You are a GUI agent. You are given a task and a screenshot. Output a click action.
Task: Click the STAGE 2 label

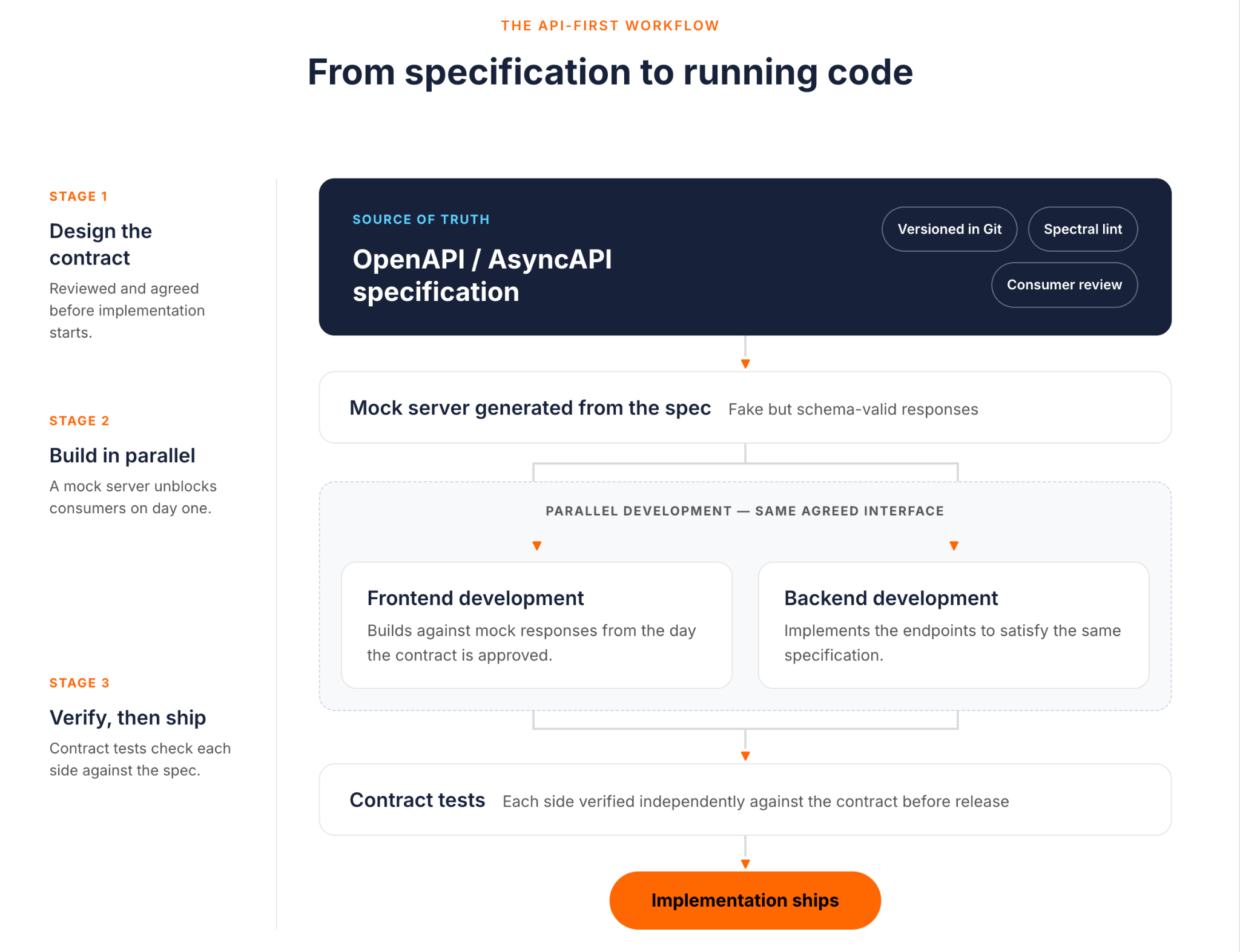79,421
